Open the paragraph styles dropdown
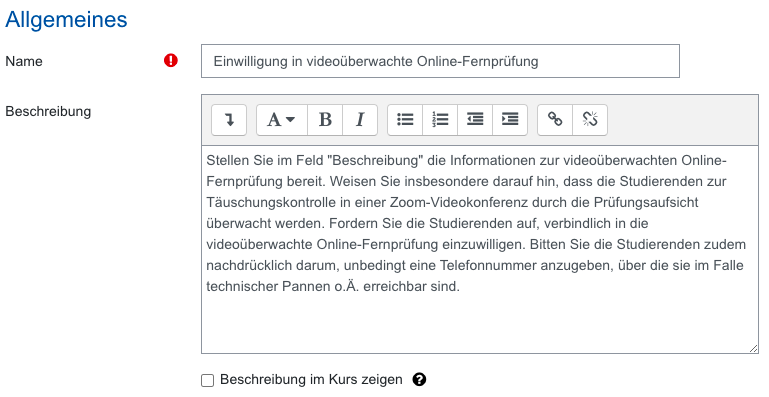Screen dimensions: 769x397 coord(282,120)
